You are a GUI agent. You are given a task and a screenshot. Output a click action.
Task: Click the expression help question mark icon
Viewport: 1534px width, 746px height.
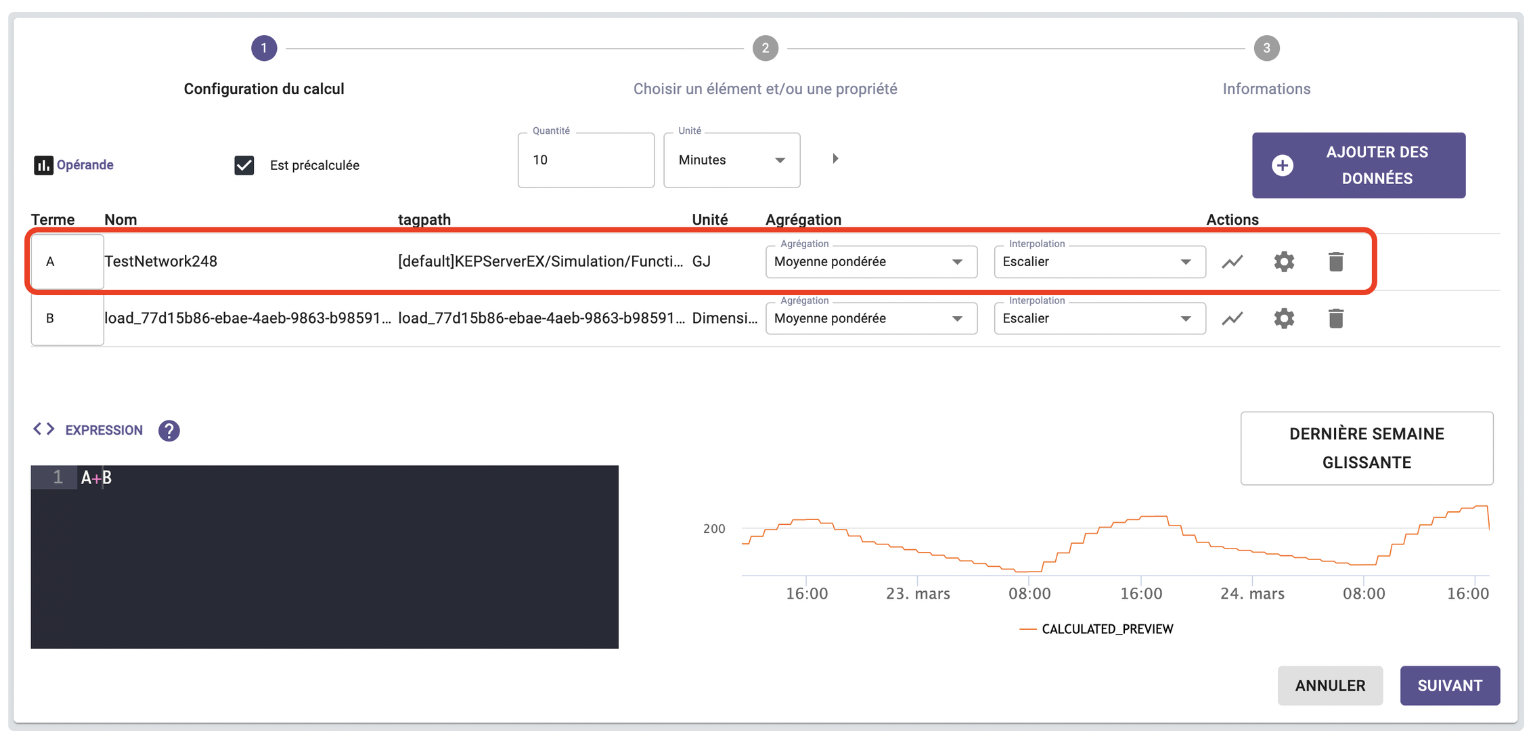click(x=169, y=430)
